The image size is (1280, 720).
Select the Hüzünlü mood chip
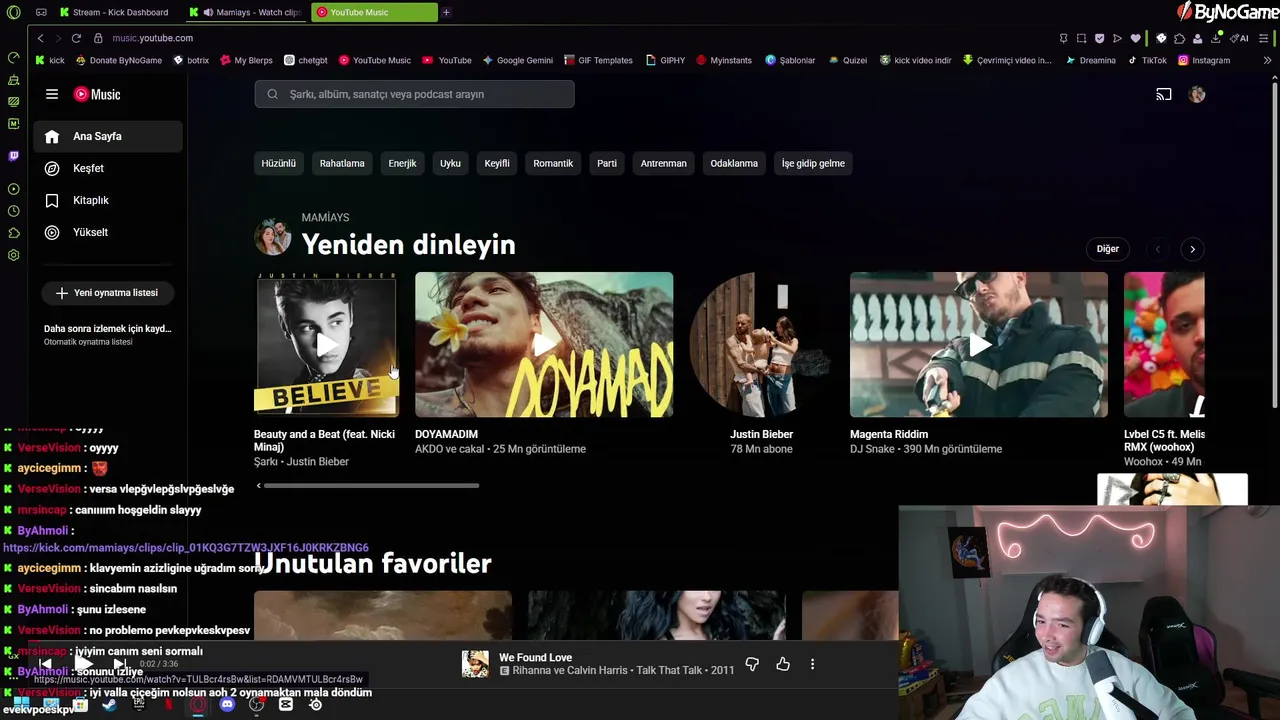click(x=278, y=163)
